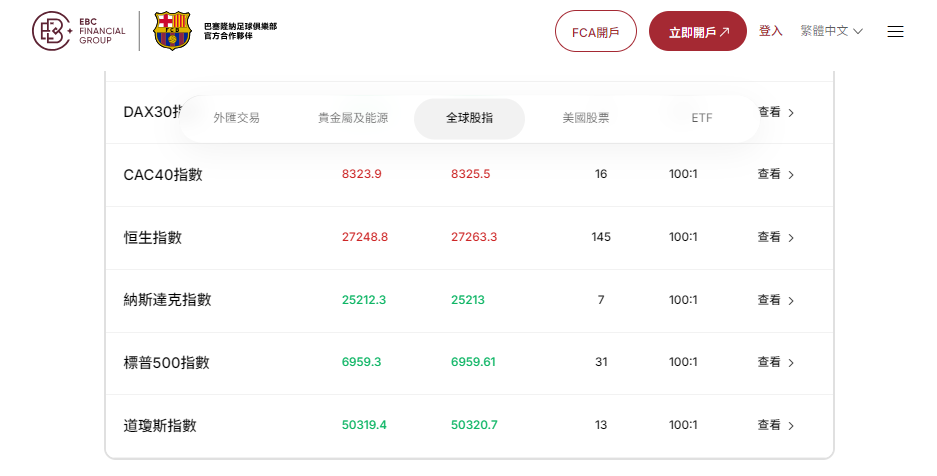
Task: Switch to the ETF tab
Action: (x=702, y=118)
